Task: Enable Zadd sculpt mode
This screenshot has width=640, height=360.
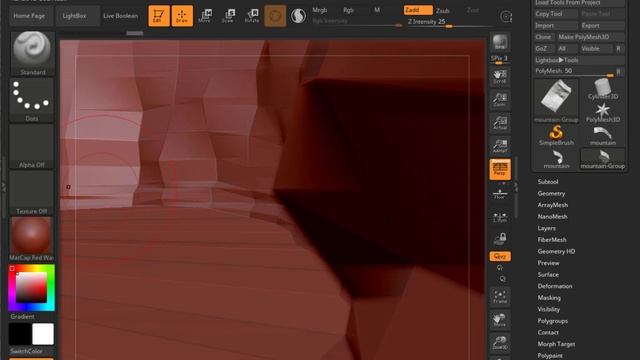Action: pos(418,10)
